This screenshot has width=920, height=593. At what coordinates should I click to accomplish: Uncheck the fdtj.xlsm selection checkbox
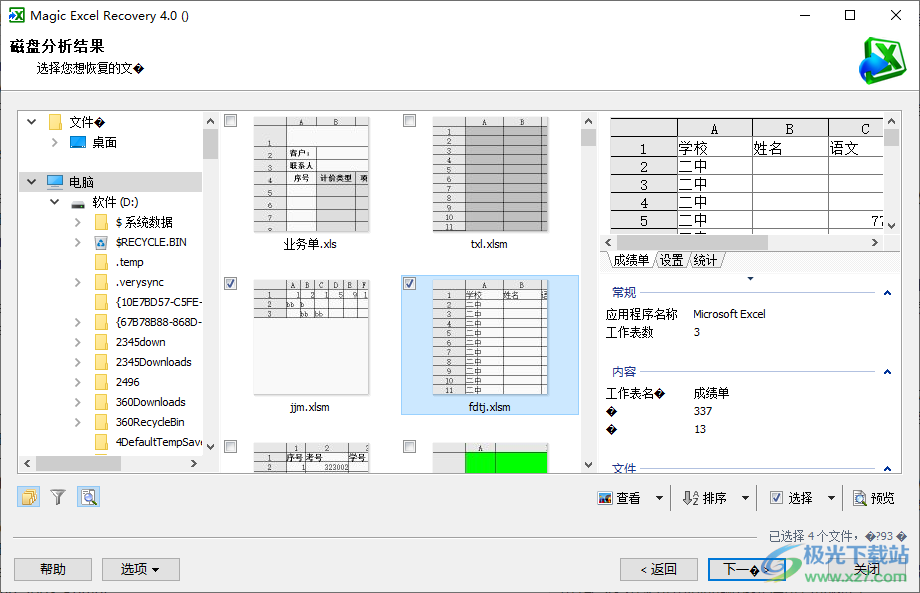click(x=409, y=283)
